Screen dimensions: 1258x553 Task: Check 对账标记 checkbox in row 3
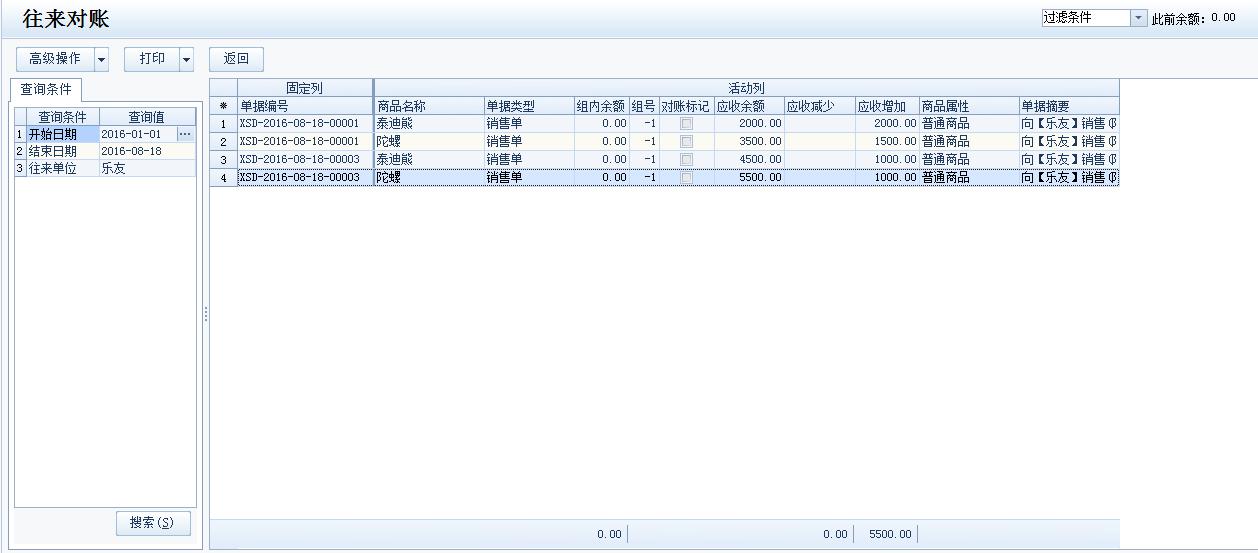tap(686, 160)
